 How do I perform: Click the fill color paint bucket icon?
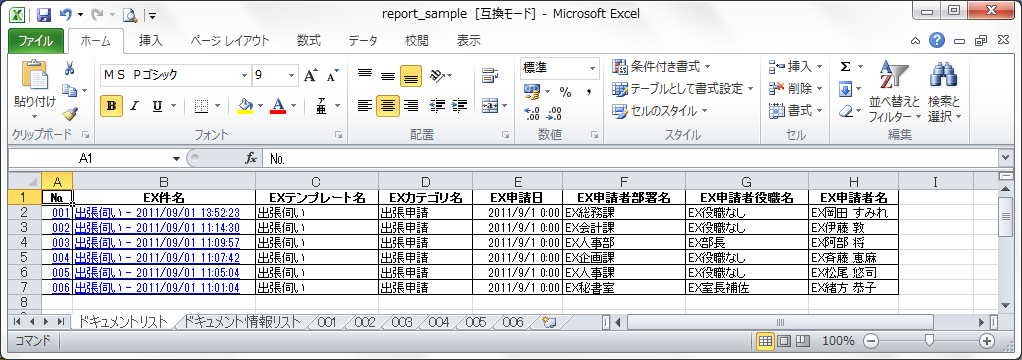pyautogui.click(x=246, y=106)
